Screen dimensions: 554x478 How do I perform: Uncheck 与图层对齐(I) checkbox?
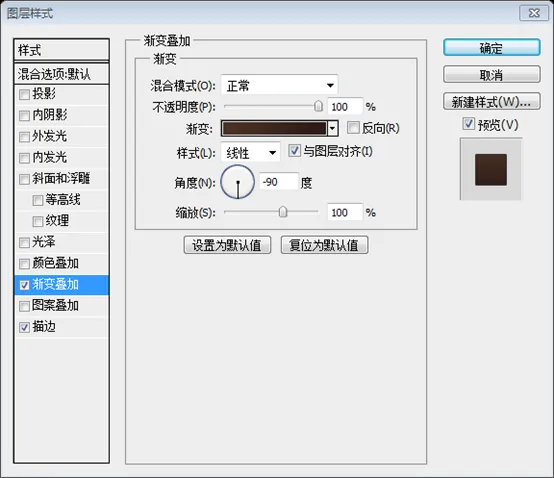[x=294, y=151]
